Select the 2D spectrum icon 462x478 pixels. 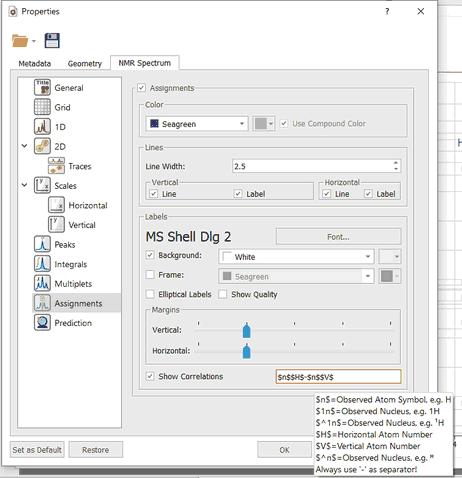[42, 146]
